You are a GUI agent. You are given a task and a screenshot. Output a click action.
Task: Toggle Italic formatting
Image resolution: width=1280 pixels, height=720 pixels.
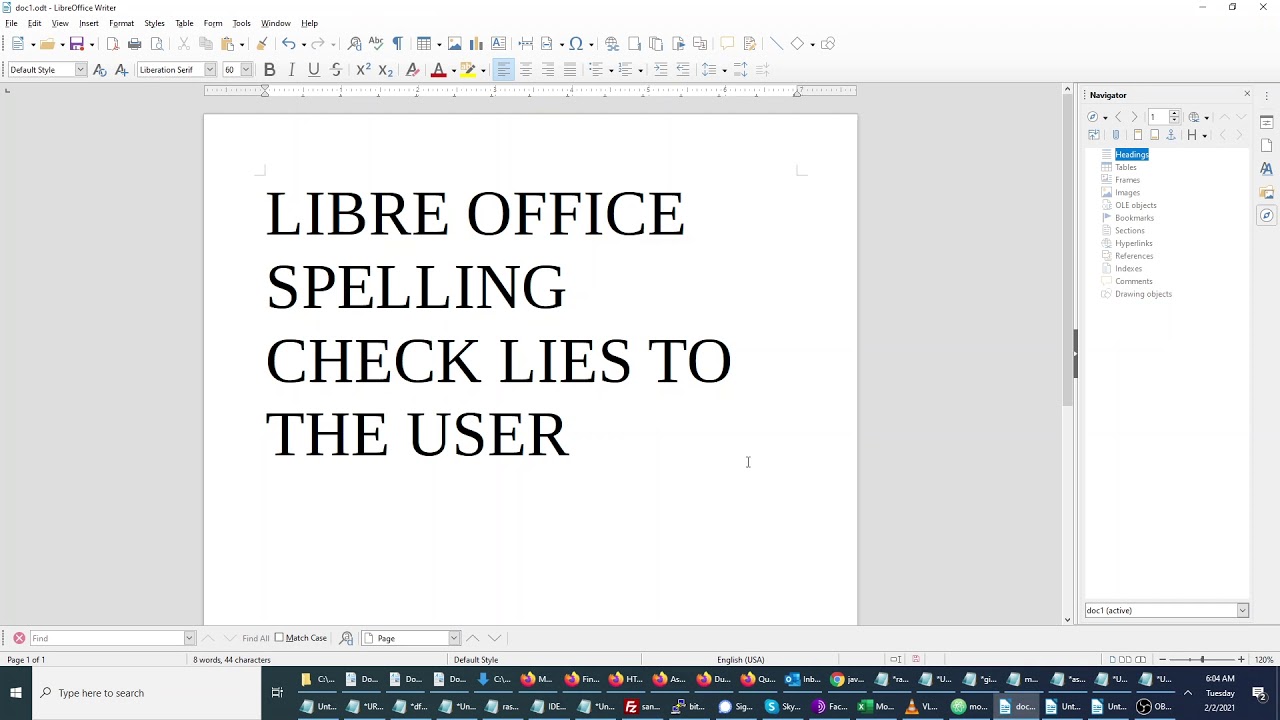291,70
